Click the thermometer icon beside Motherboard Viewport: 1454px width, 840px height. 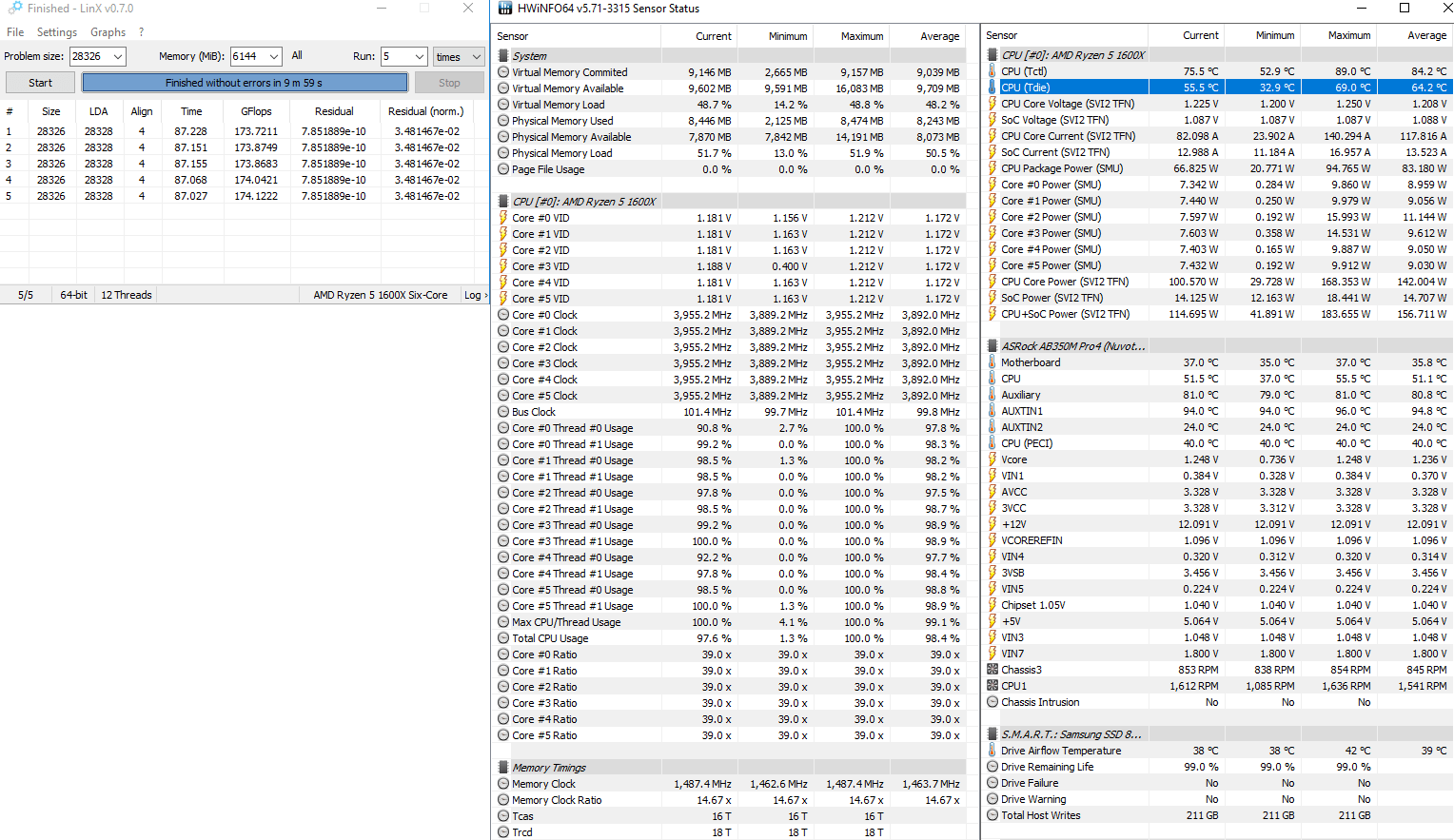pyautogui.click(x=992, y=362)
